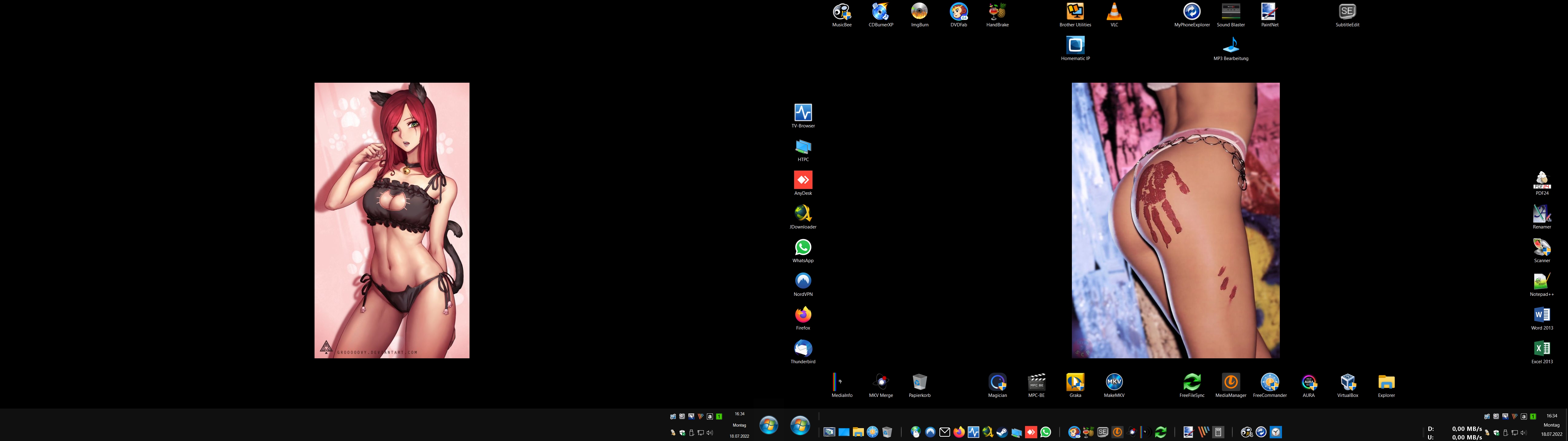The image size is (1568, 441).
Task: Select the Papierkorb recycle bin on desktop
Action: 920,386
